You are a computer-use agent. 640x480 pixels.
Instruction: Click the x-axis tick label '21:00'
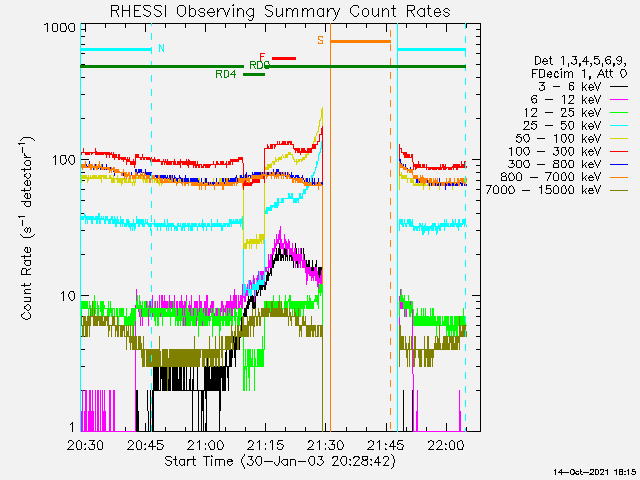click(205, 445)
